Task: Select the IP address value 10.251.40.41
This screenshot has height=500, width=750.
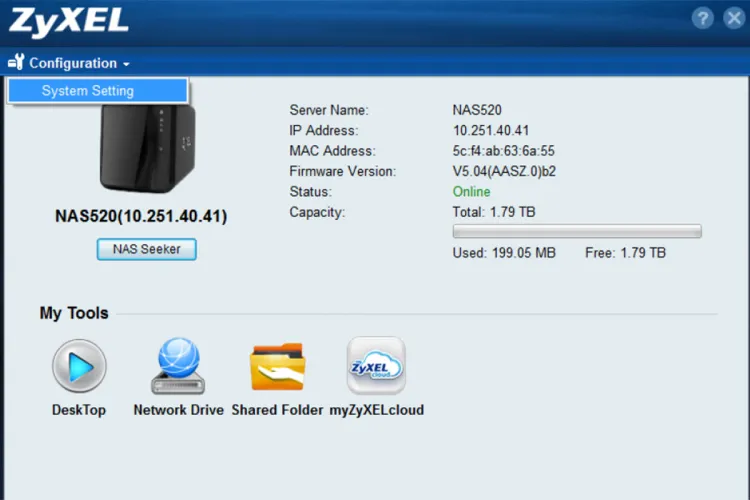Action: pos(490,131)
